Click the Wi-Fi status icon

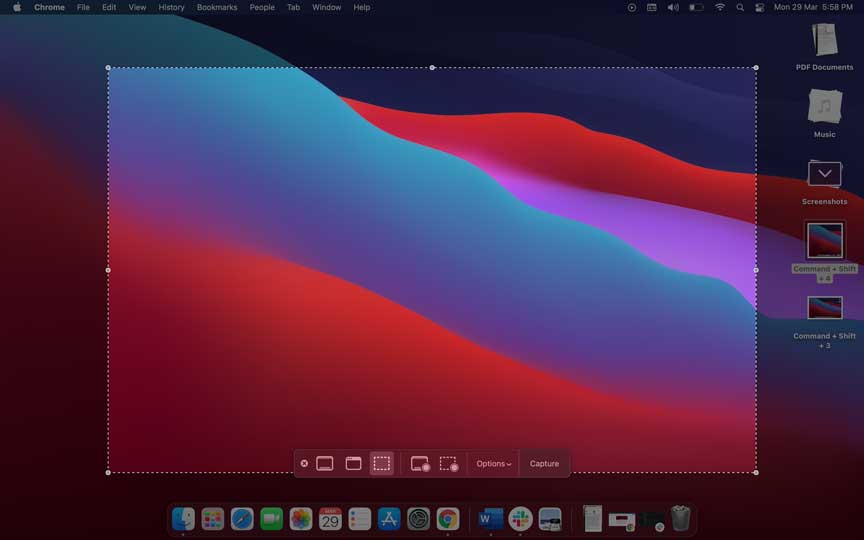tap(720, 7)
